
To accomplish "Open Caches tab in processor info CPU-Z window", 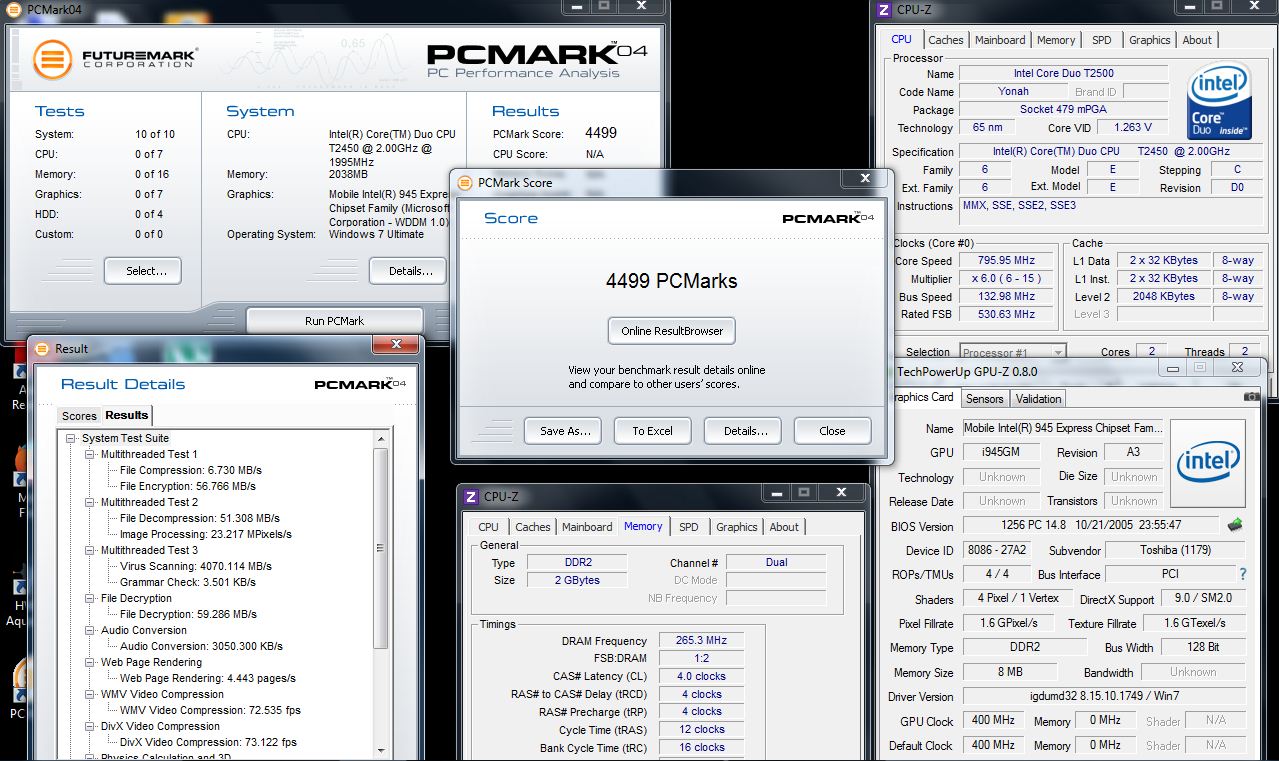I will pyautogui.click(x=945, y=40).
